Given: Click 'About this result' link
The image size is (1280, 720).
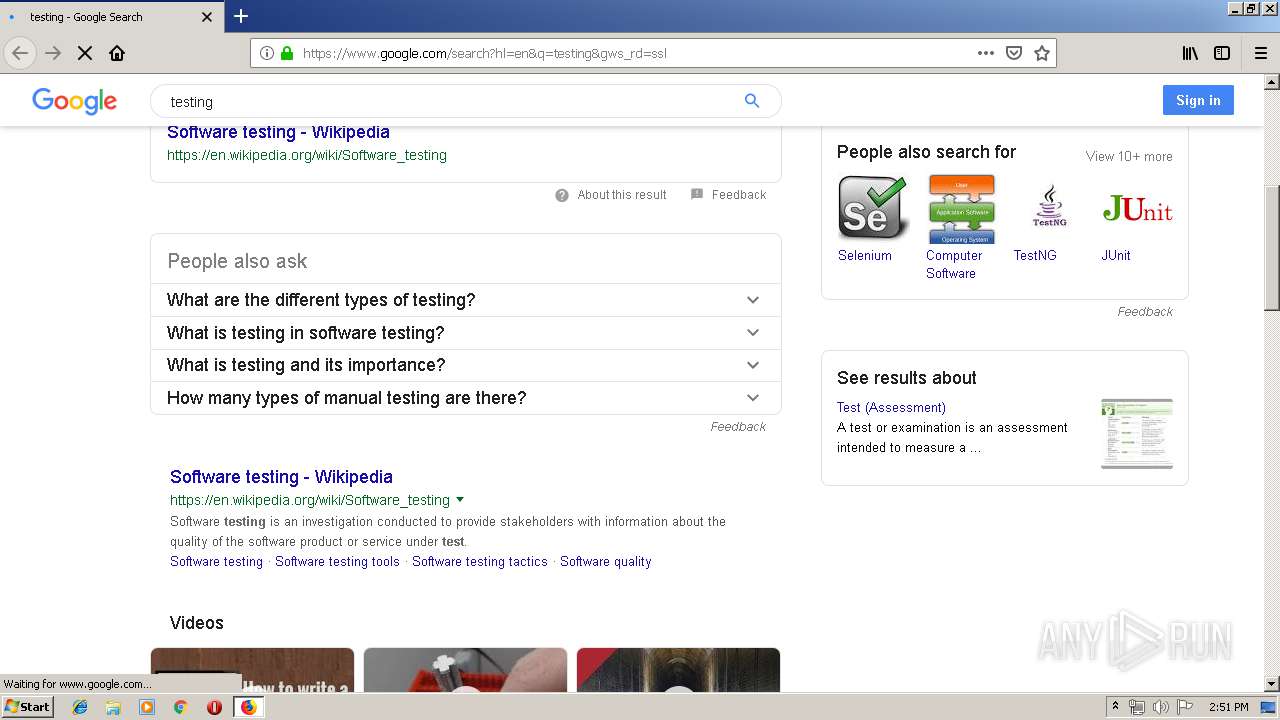Looking at the screenshot, I should coord(621,195).
